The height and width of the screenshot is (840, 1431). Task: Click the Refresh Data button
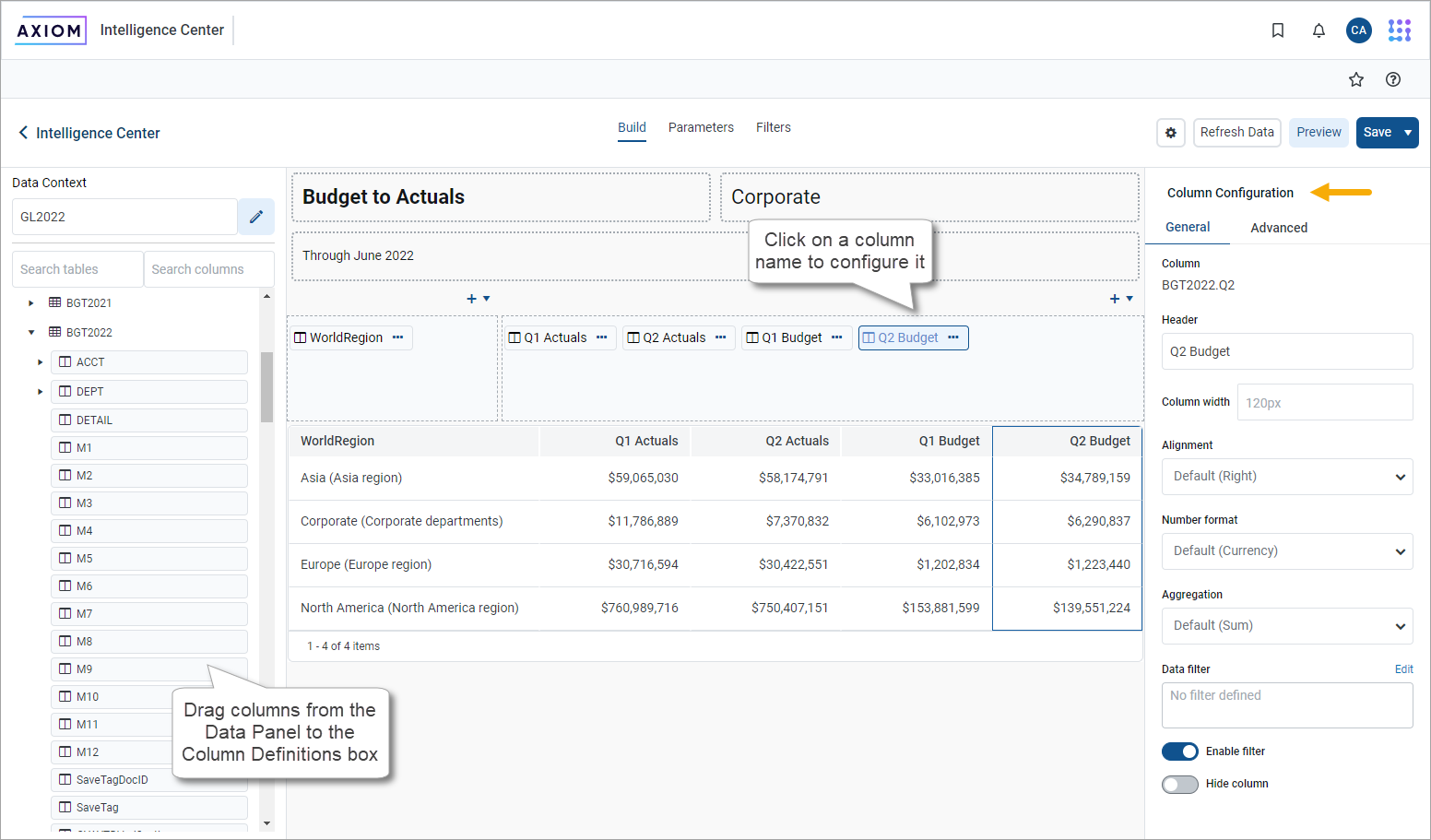[x=1237, y=132]
